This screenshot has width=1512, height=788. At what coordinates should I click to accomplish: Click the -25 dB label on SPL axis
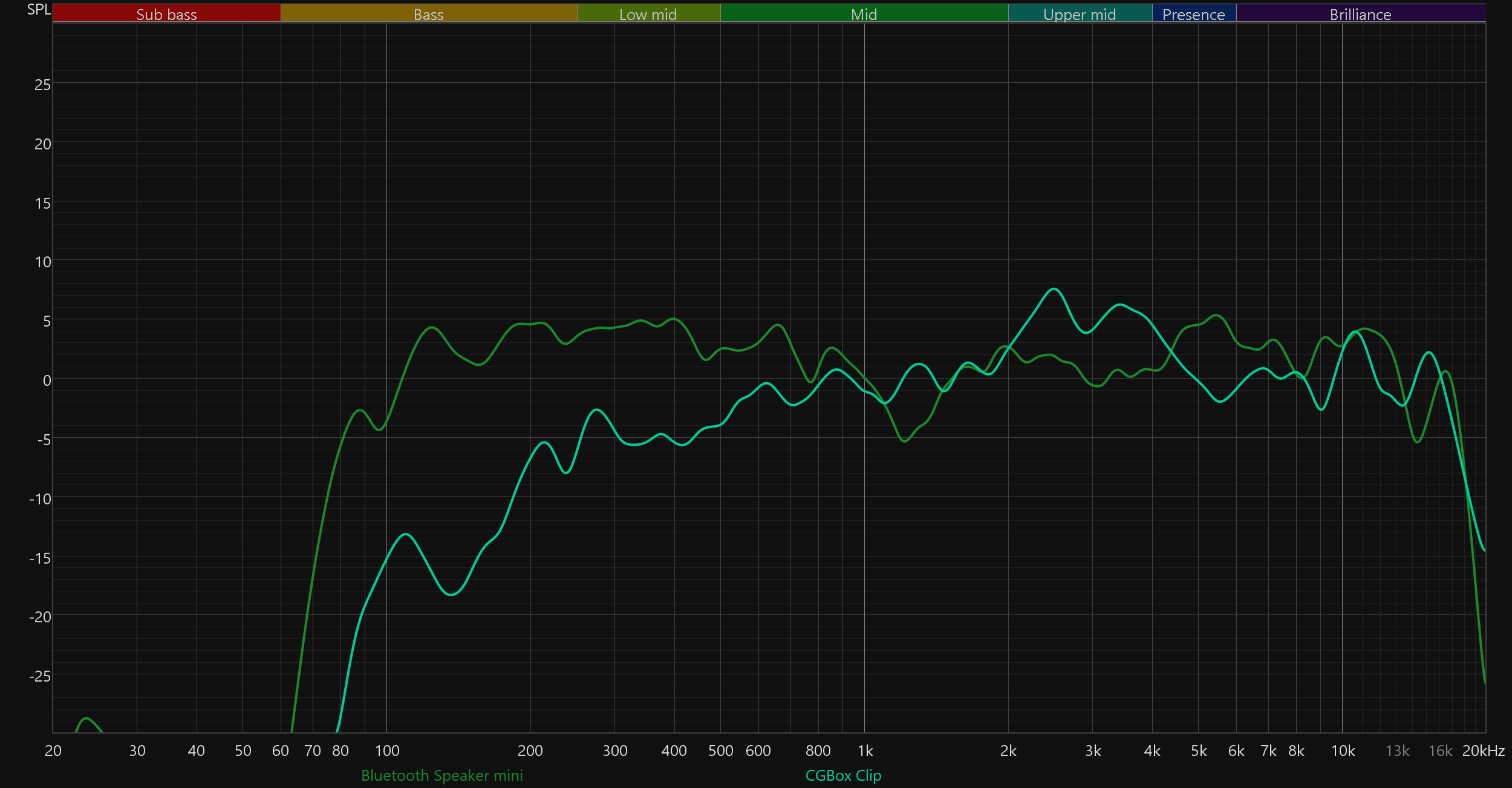(x=40, y=676)
